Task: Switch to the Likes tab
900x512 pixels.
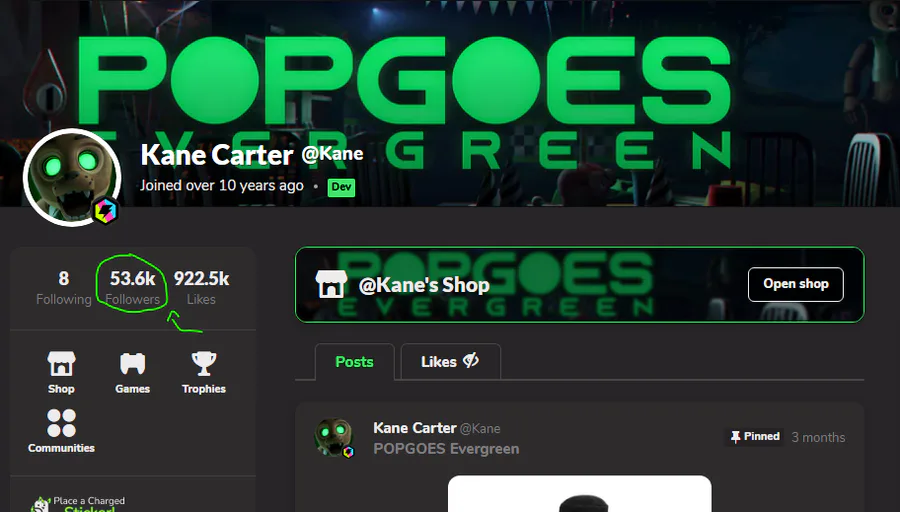Action: (x=451, y=362)
